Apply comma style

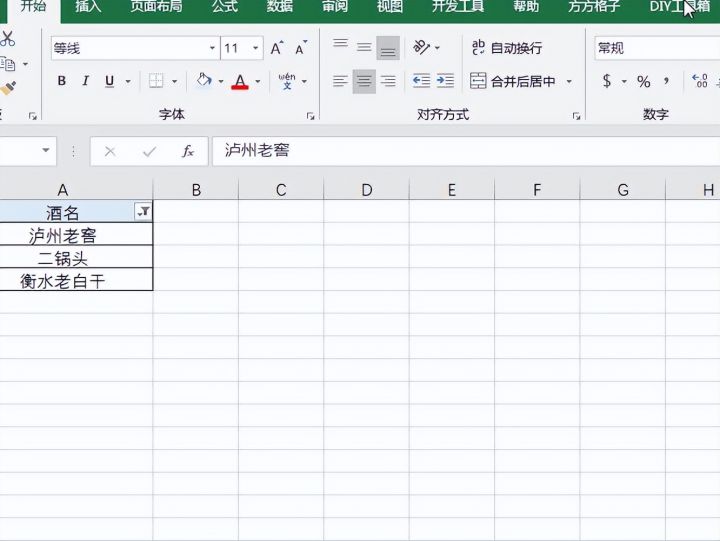click(666, 82)
